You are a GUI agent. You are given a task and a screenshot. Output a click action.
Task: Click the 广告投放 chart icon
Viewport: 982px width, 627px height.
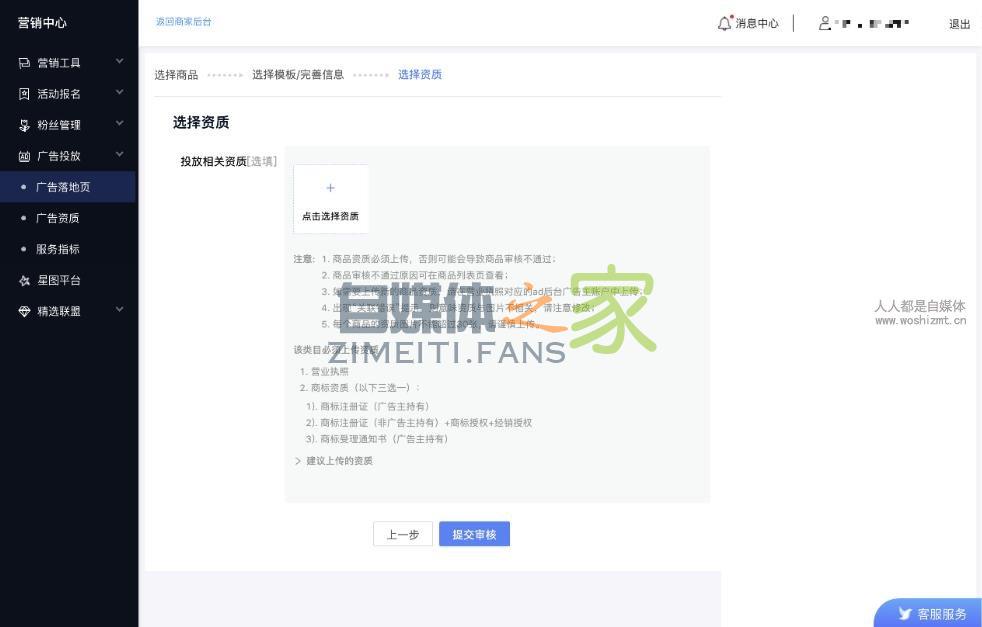24,156
